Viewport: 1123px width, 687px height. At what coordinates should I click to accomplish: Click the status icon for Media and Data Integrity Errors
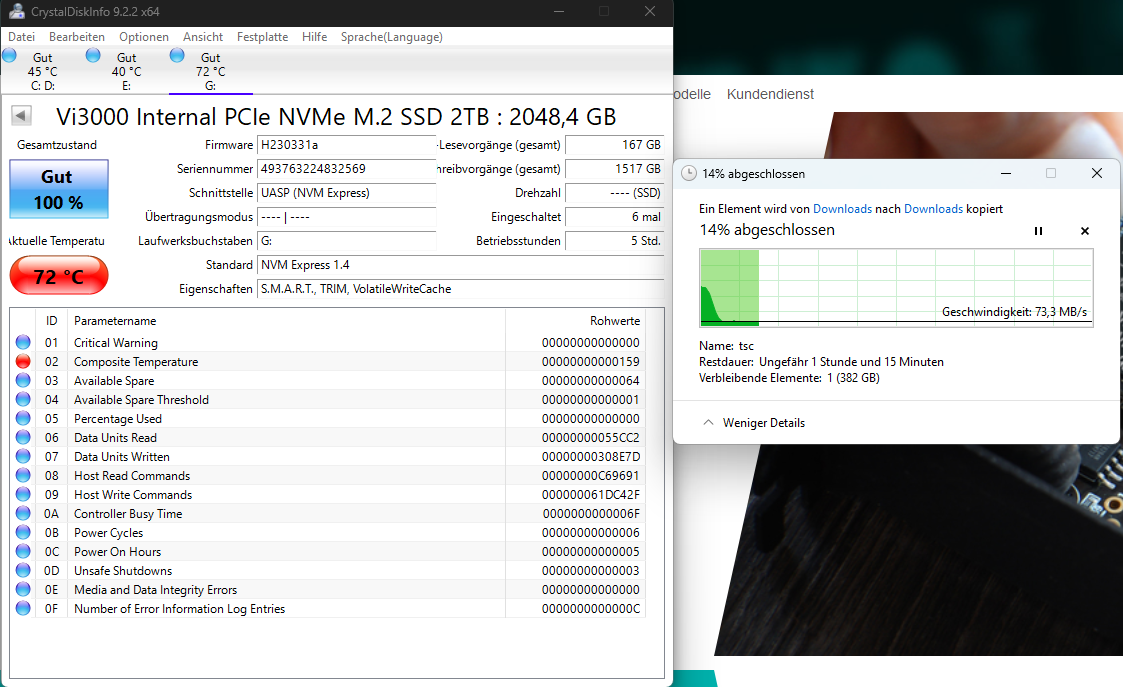point(23,590)
